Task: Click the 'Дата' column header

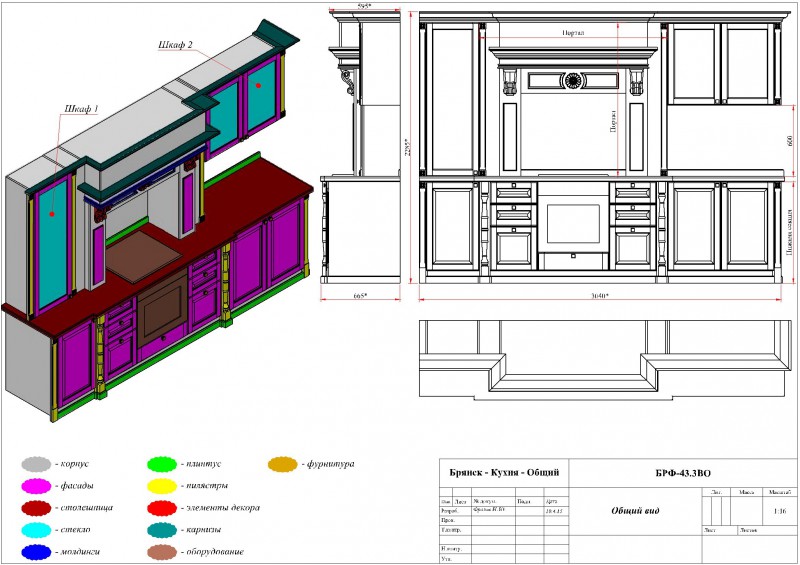Action: coord(552,502)
